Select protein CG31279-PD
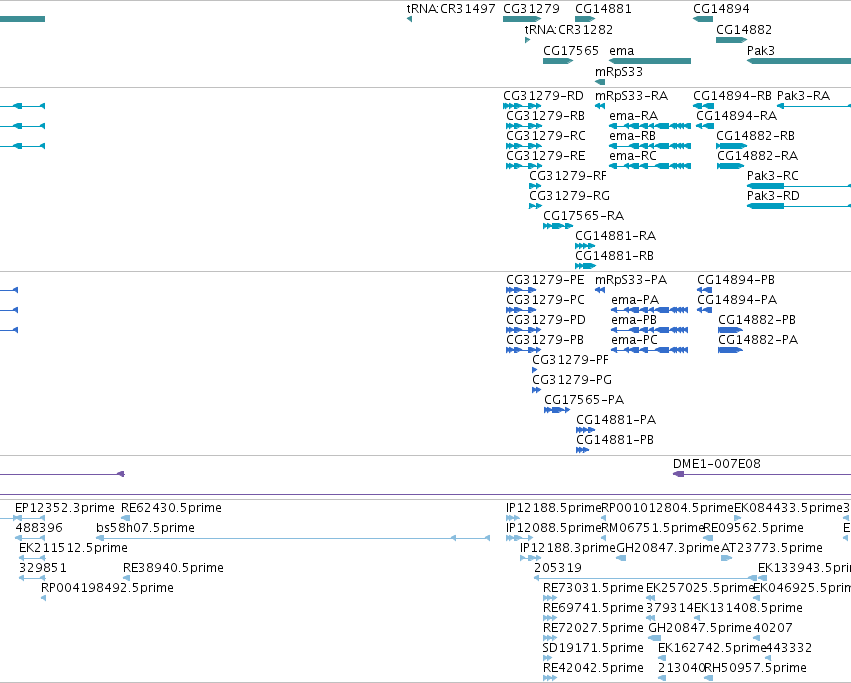Viewport: 851px width, 683px height. 523,330
